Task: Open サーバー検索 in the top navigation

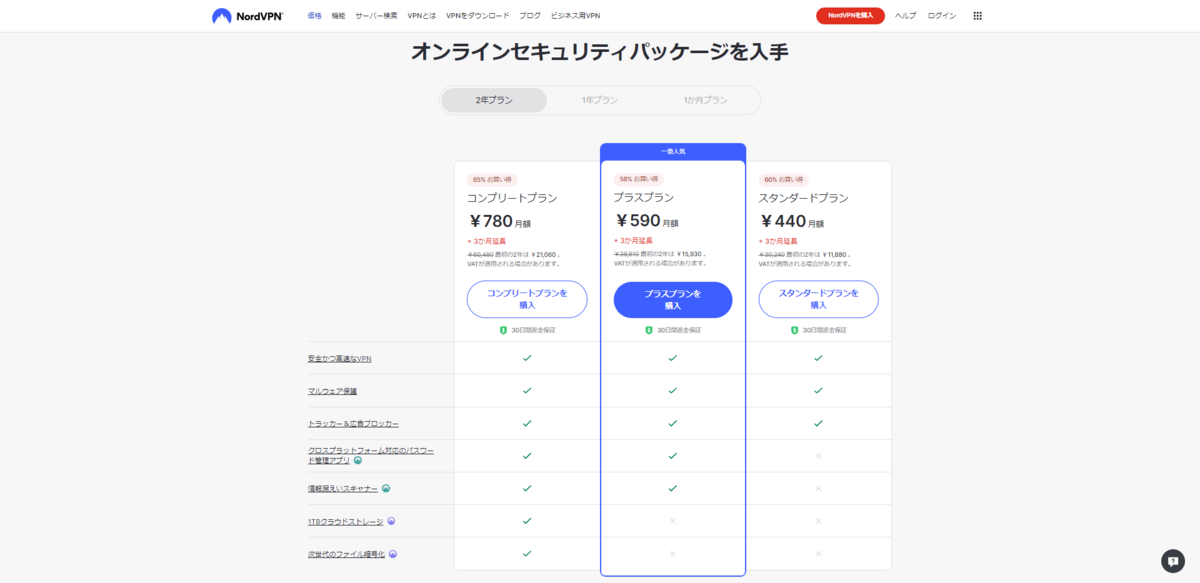Action: tap(376, 16)
